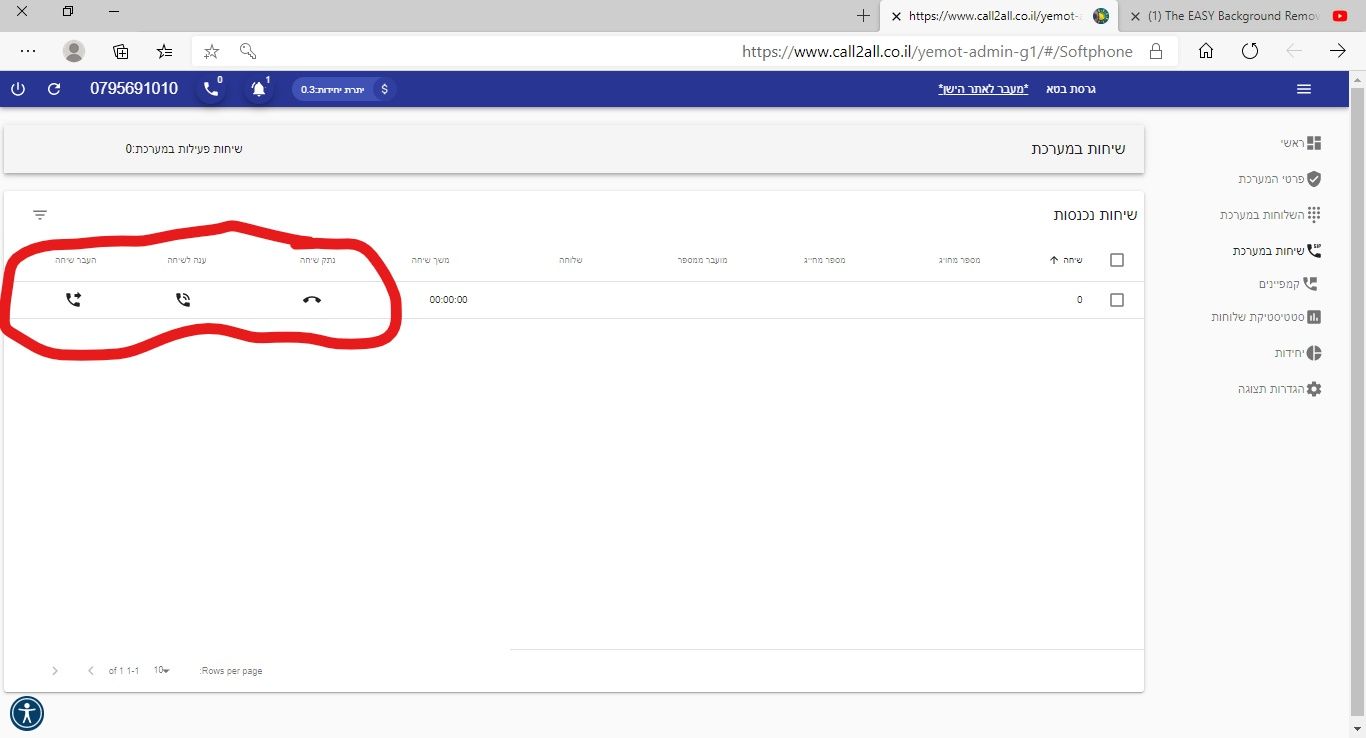Image resolution: width=1366 pixels, height=738 pixels.
Task: Expand the rows per page dropdown
Action: click(x=161, y=670)
